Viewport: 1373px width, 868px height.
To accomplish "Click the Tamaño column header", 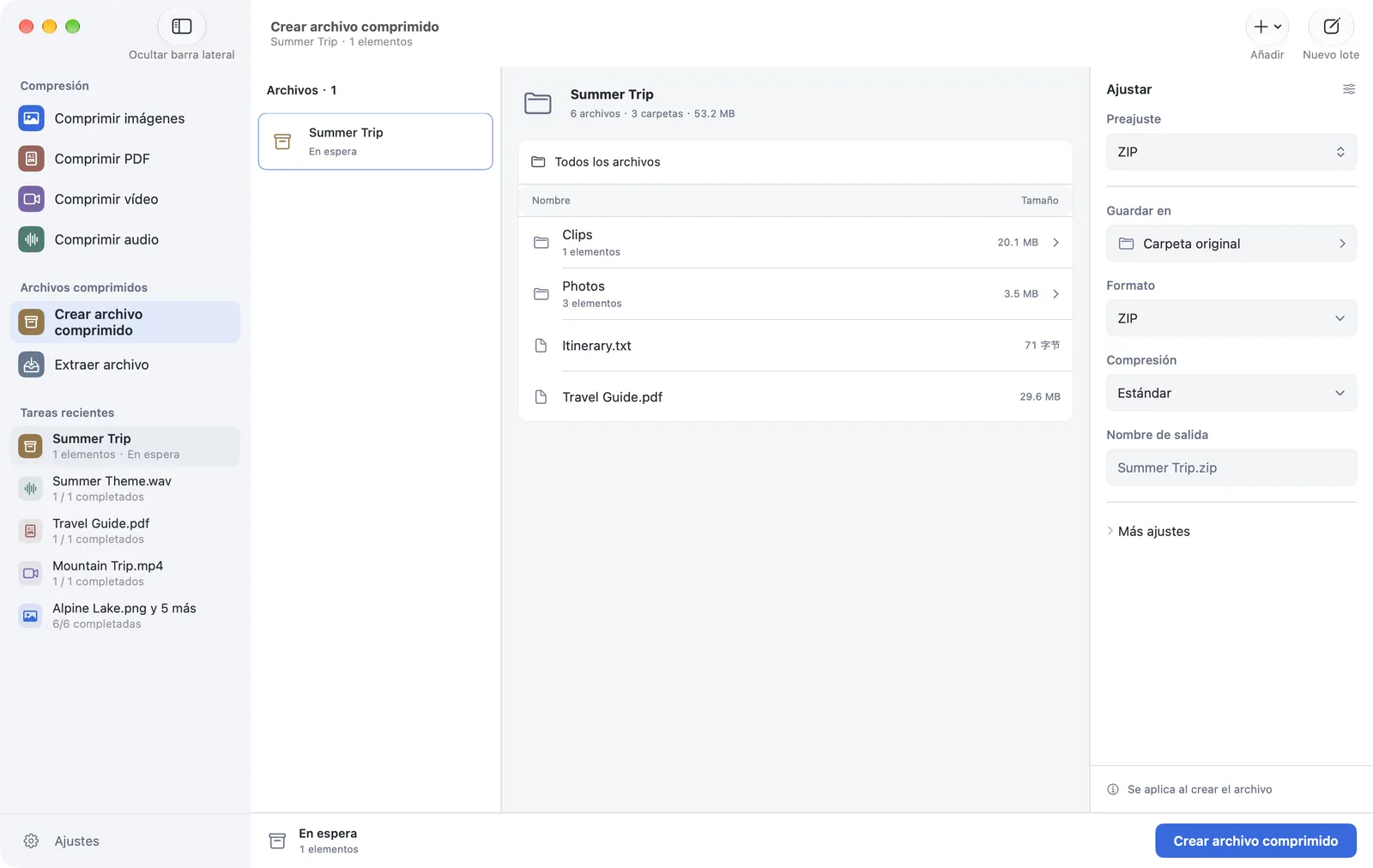I will click(1039, 201).
